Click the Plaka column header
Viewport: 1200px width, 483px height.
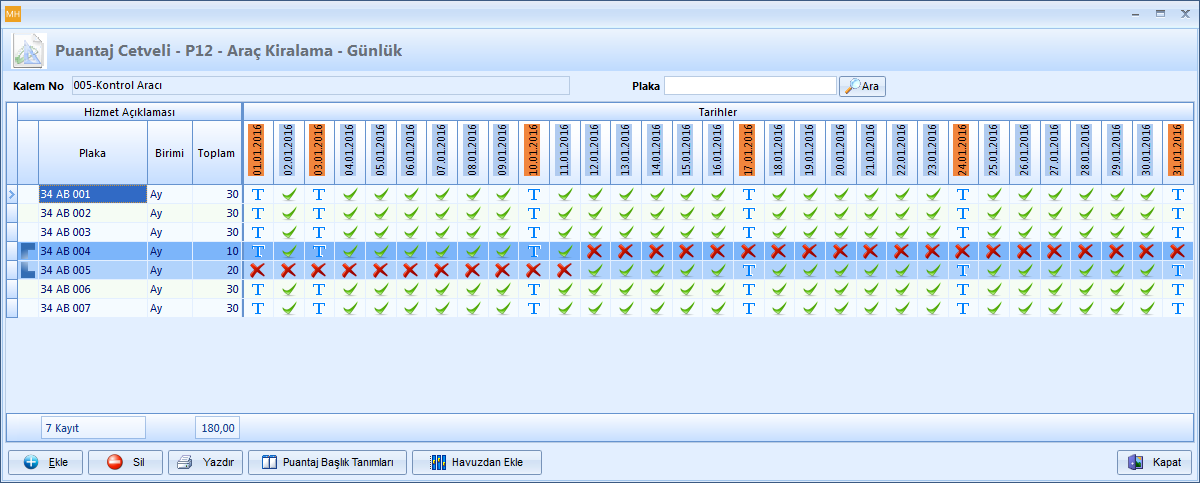click(x=92, y=153)
